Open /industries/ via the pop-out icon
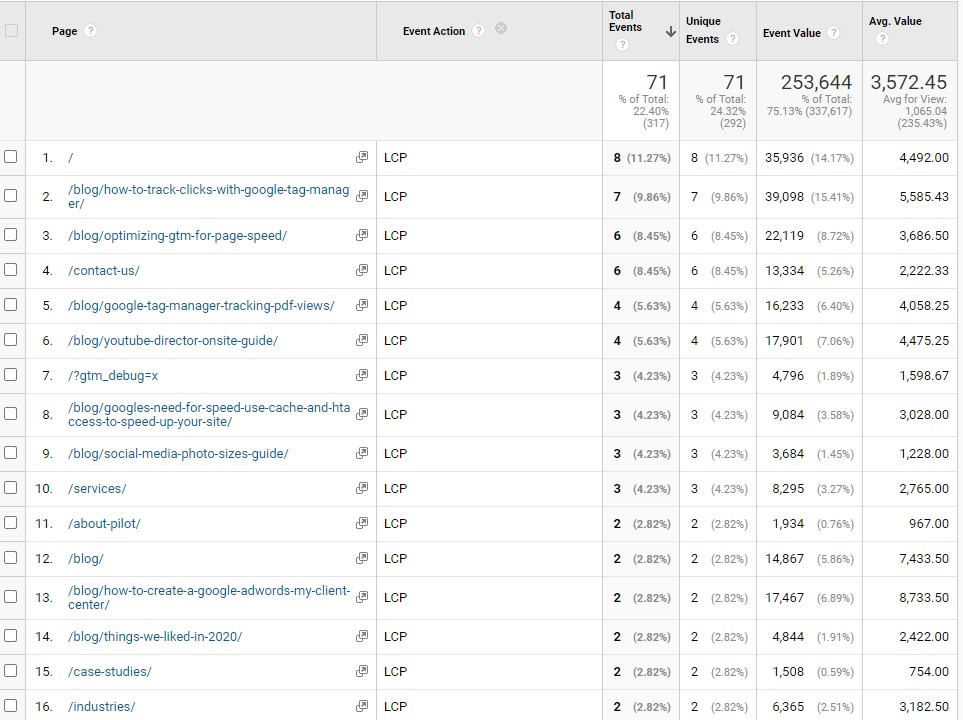963x720 pixels. click(x=360, y=706)
